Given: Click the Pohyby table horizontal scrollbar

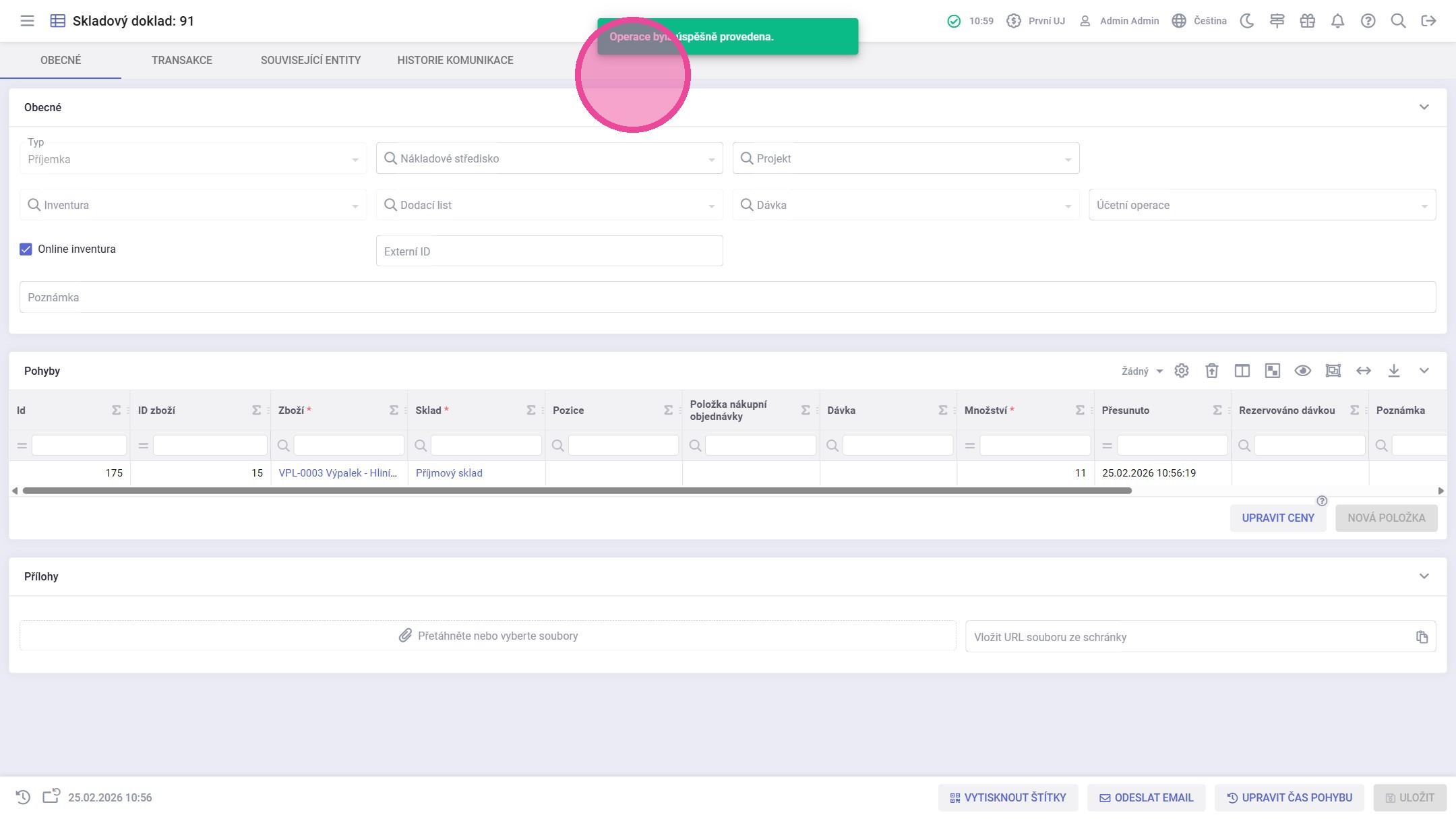Looking at the screenshot, I should [576, 491].
